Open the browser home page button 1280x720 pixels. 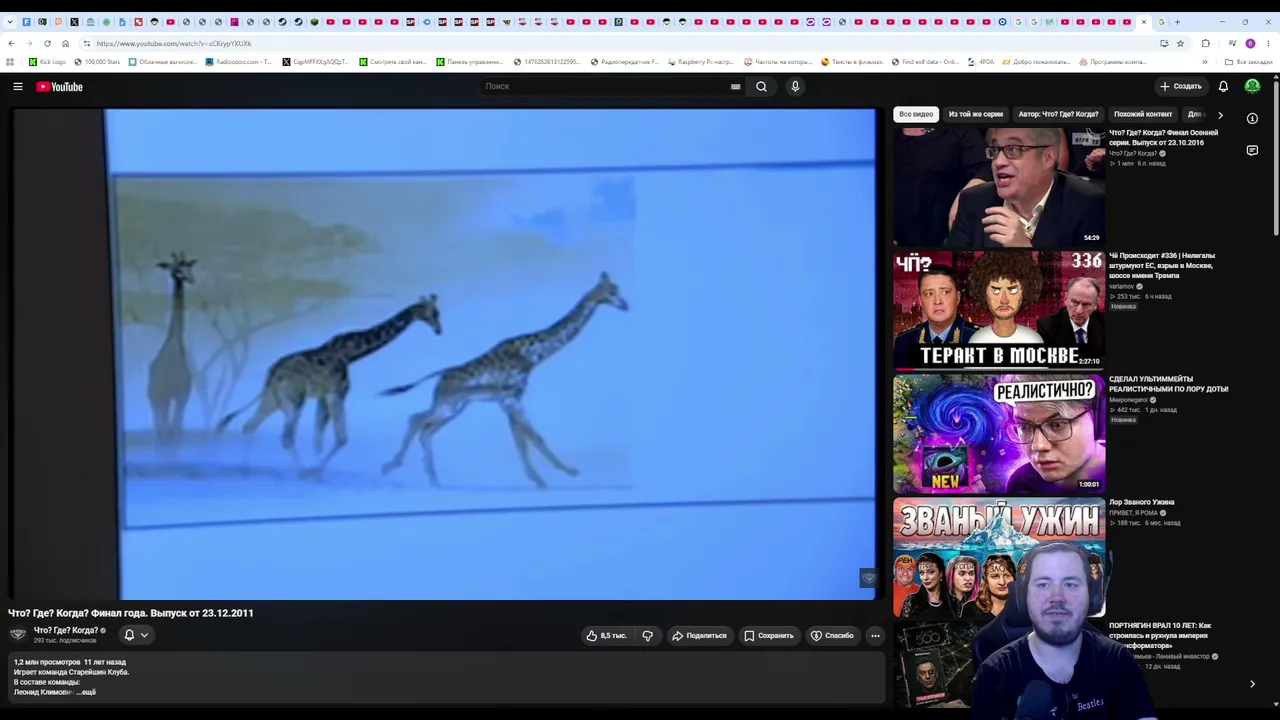point(65,43)
